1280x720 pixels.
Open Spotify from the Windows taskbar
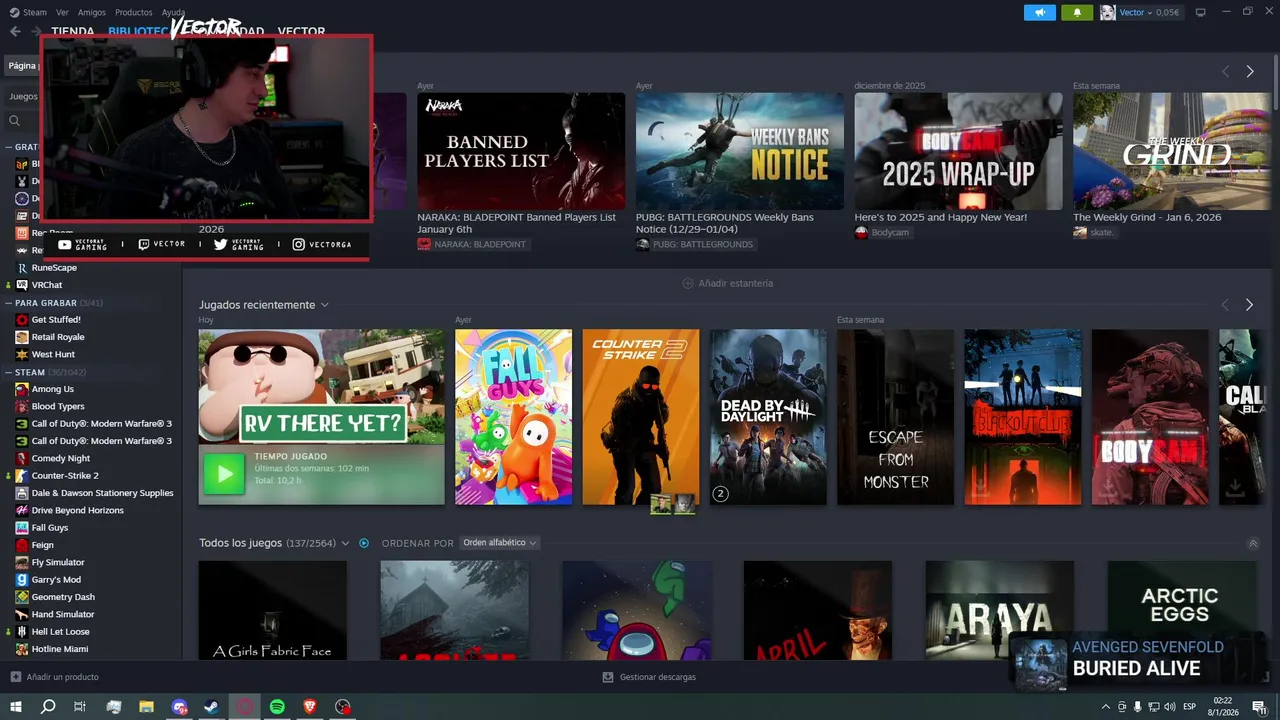tap(277, 707)
